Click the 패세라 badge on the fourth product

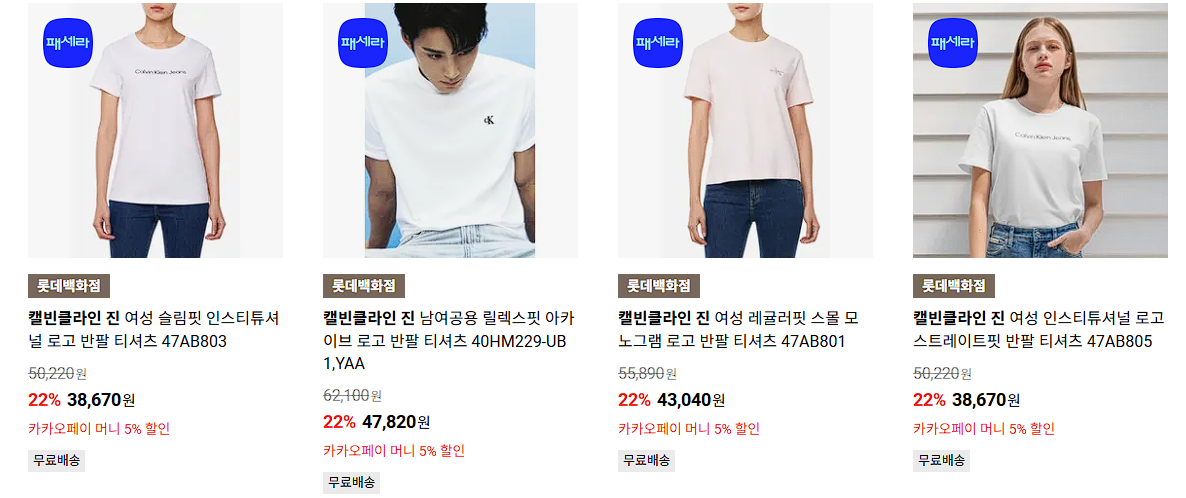click(953, 43)
